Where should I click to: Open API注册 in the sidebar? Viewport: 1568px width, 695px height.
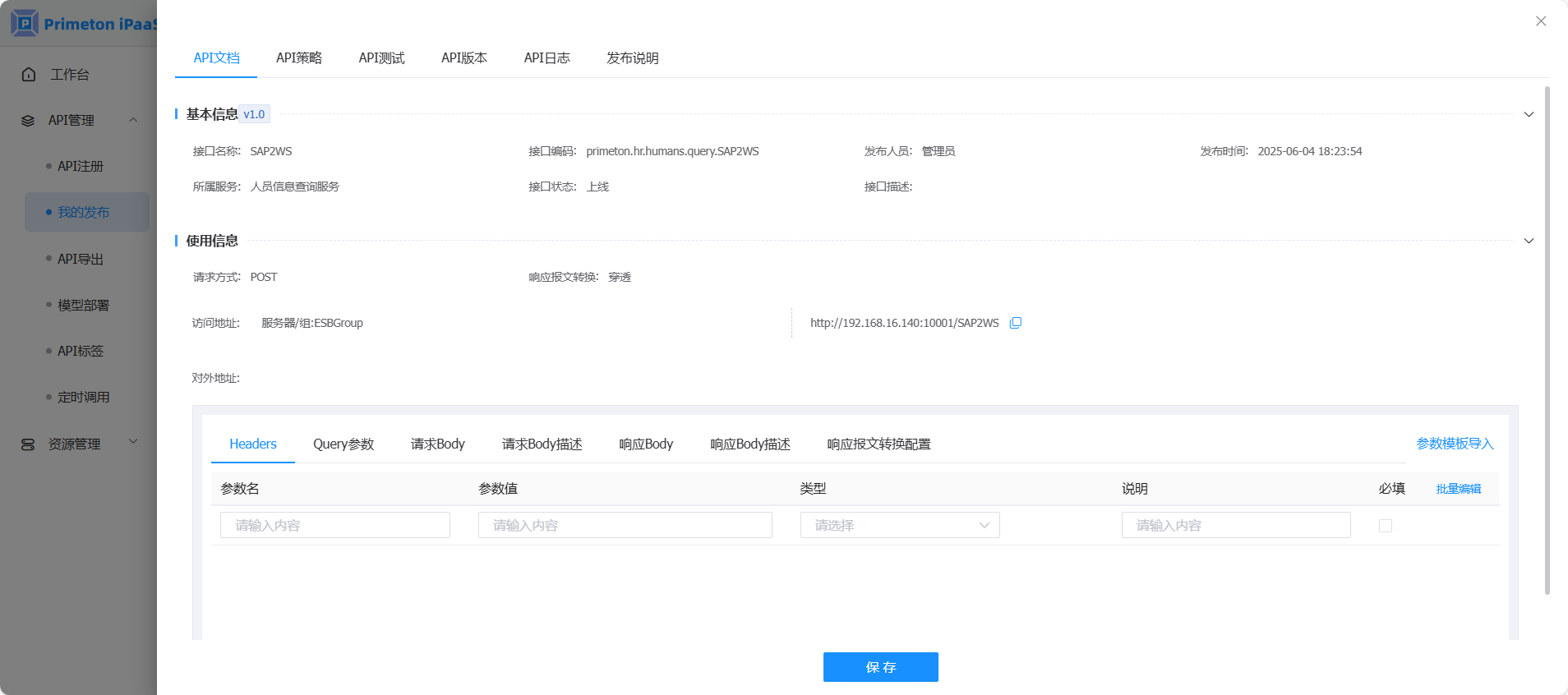(x=81, y=167)
